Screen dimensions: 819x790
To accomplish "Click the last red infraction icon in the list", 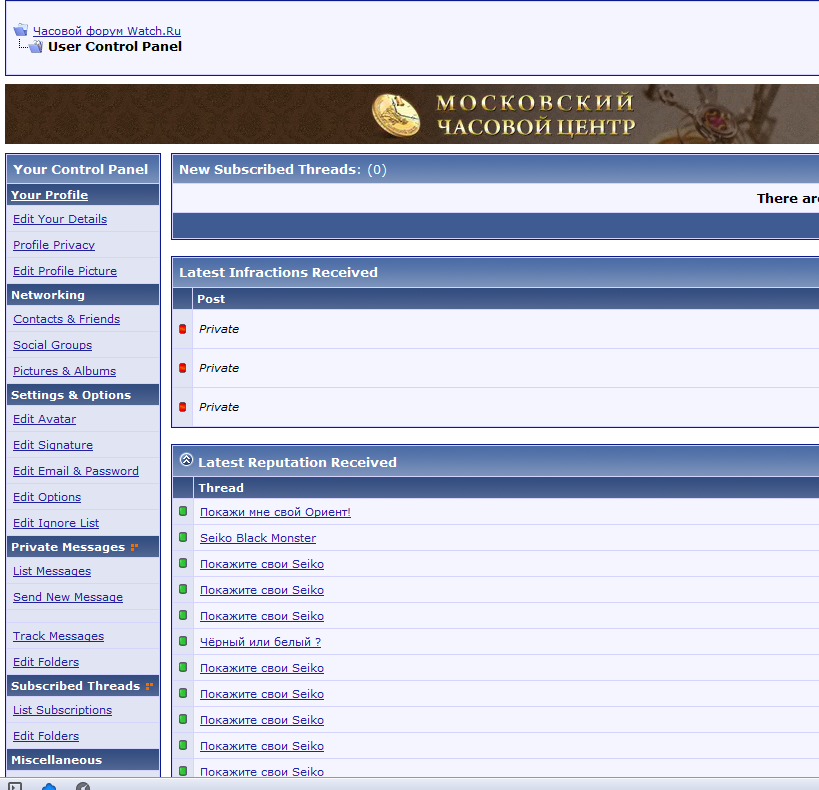I will coord(182,407).
